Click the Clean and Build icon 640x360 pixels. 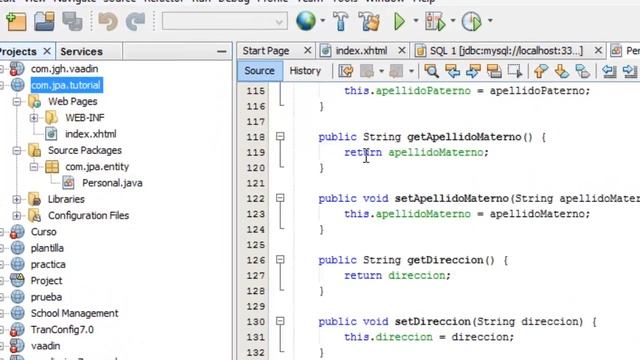369,21
